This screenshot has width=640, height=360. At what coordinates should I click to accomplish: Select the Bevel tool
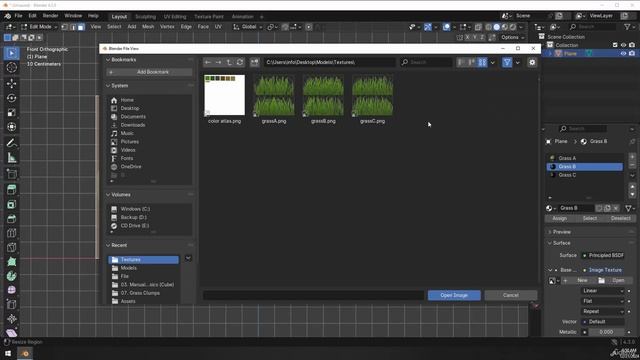click(11, 219)
